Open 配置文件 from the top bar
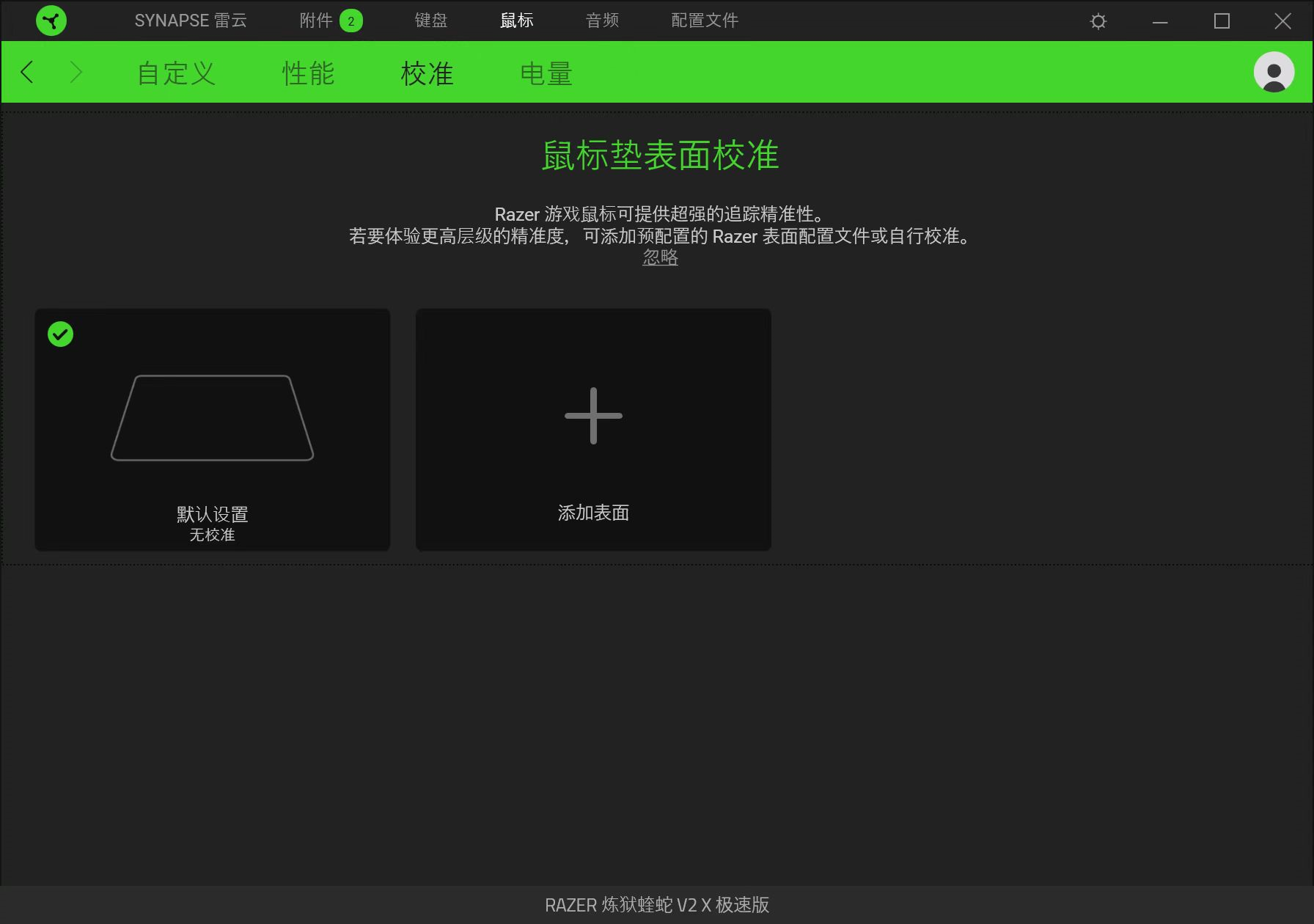Image resolution: width=1314 pixels, height=924 pixels. (703, 21)
